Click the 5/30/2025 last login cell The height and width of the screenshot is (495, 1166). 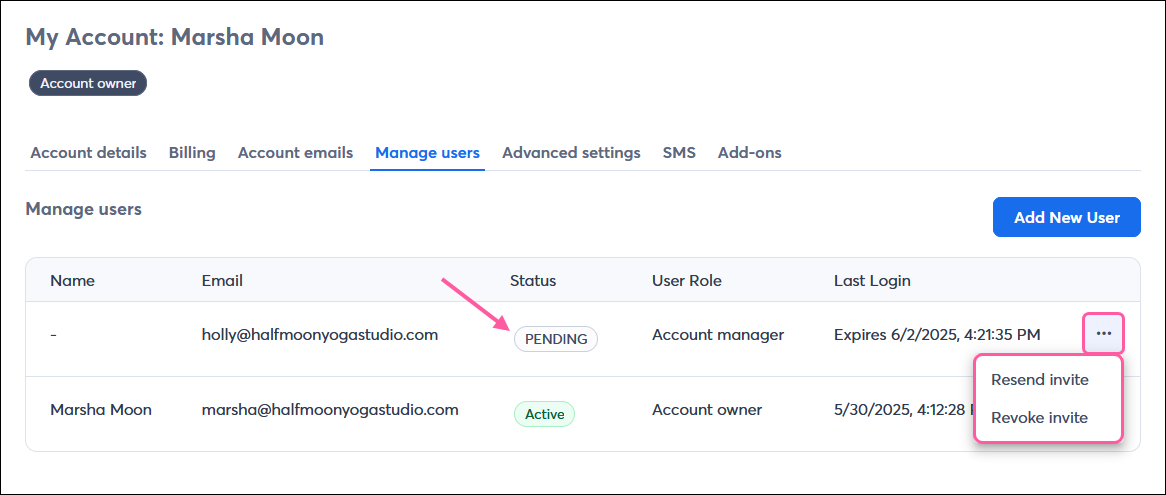pos(904,410)
